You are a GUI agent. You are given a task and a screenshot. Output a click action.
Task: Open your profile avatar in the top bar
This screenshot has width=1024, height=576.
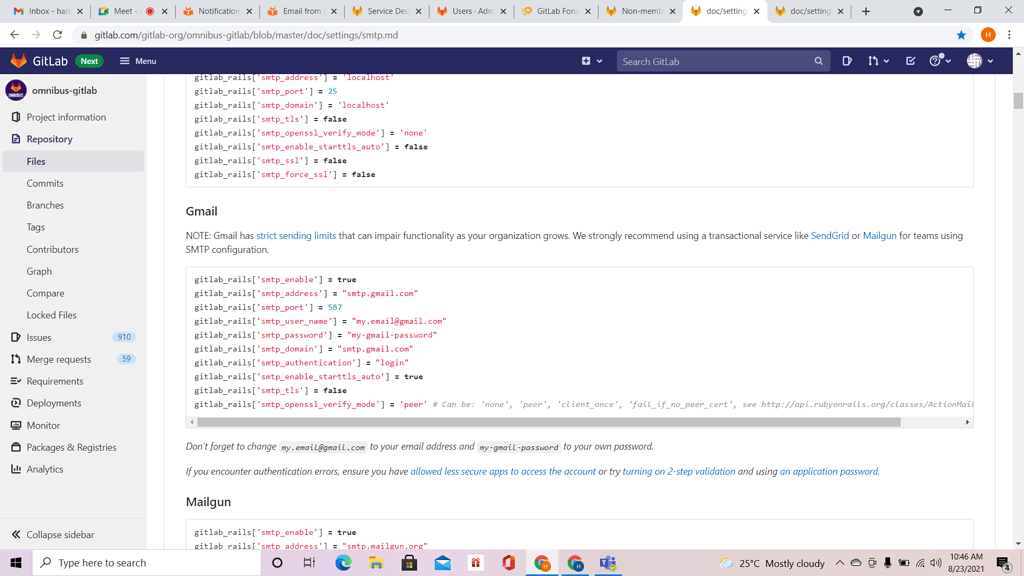(976, 61)
